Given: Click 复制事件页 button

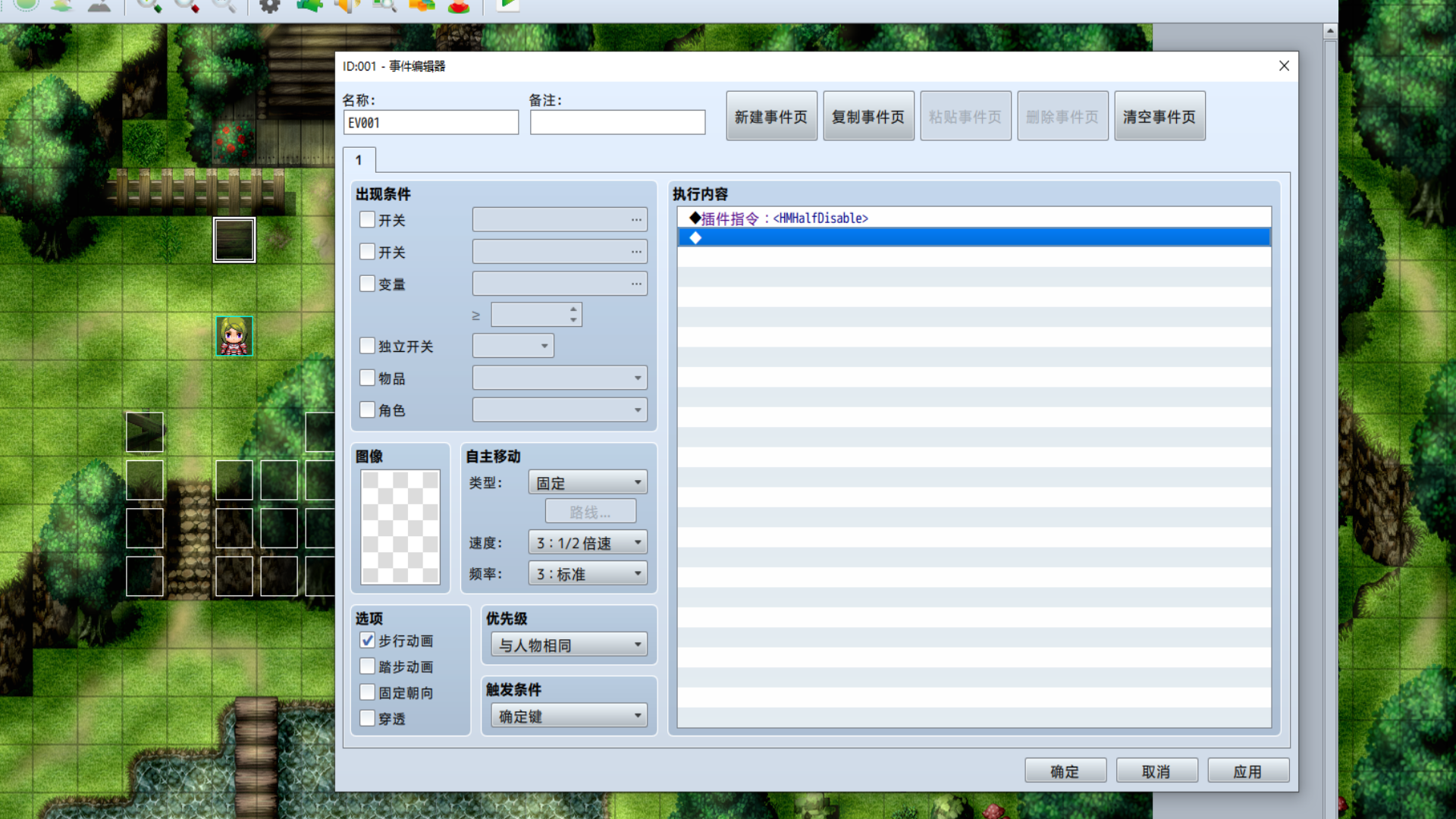Looking at the screenshot, I should (868, 116).
